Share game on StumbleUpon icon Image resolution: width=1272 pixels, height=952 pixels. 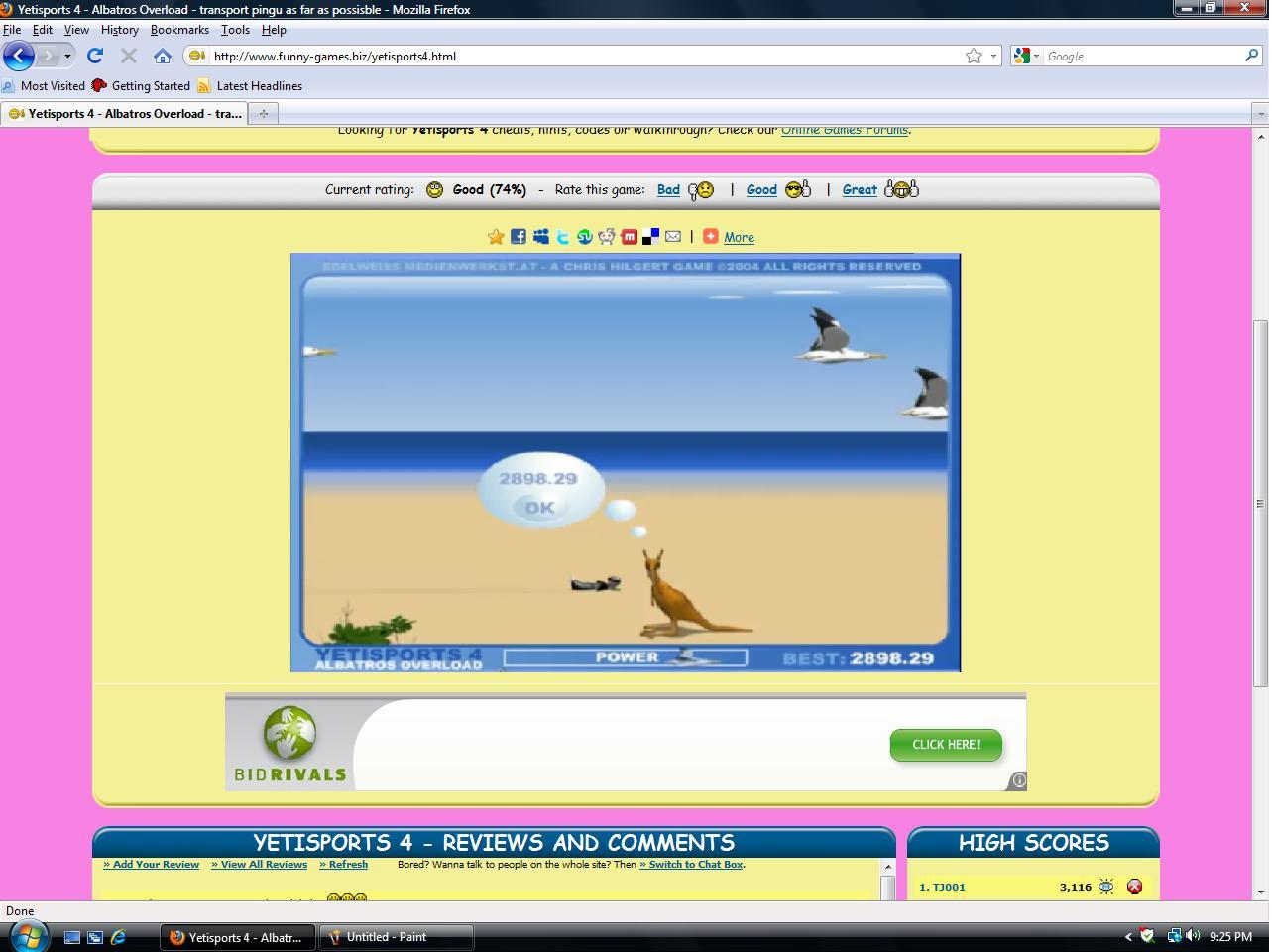585,236
